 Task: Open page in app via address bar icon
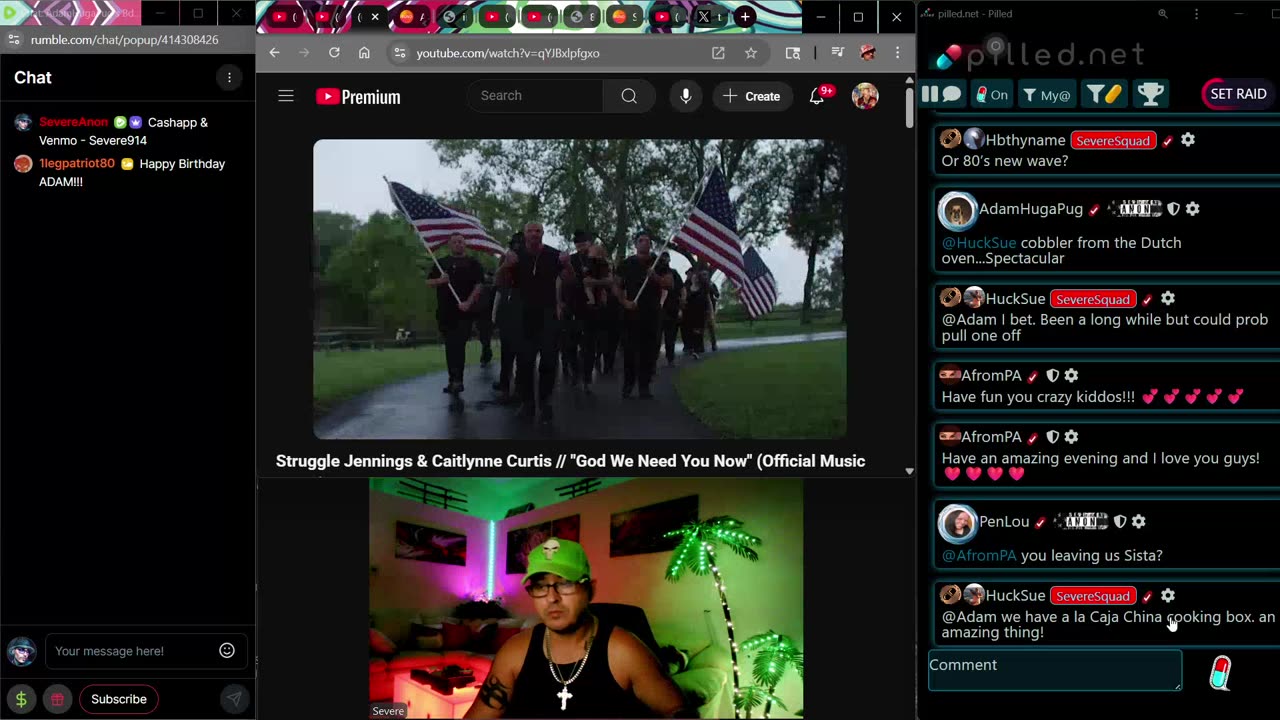coord(718,53)
